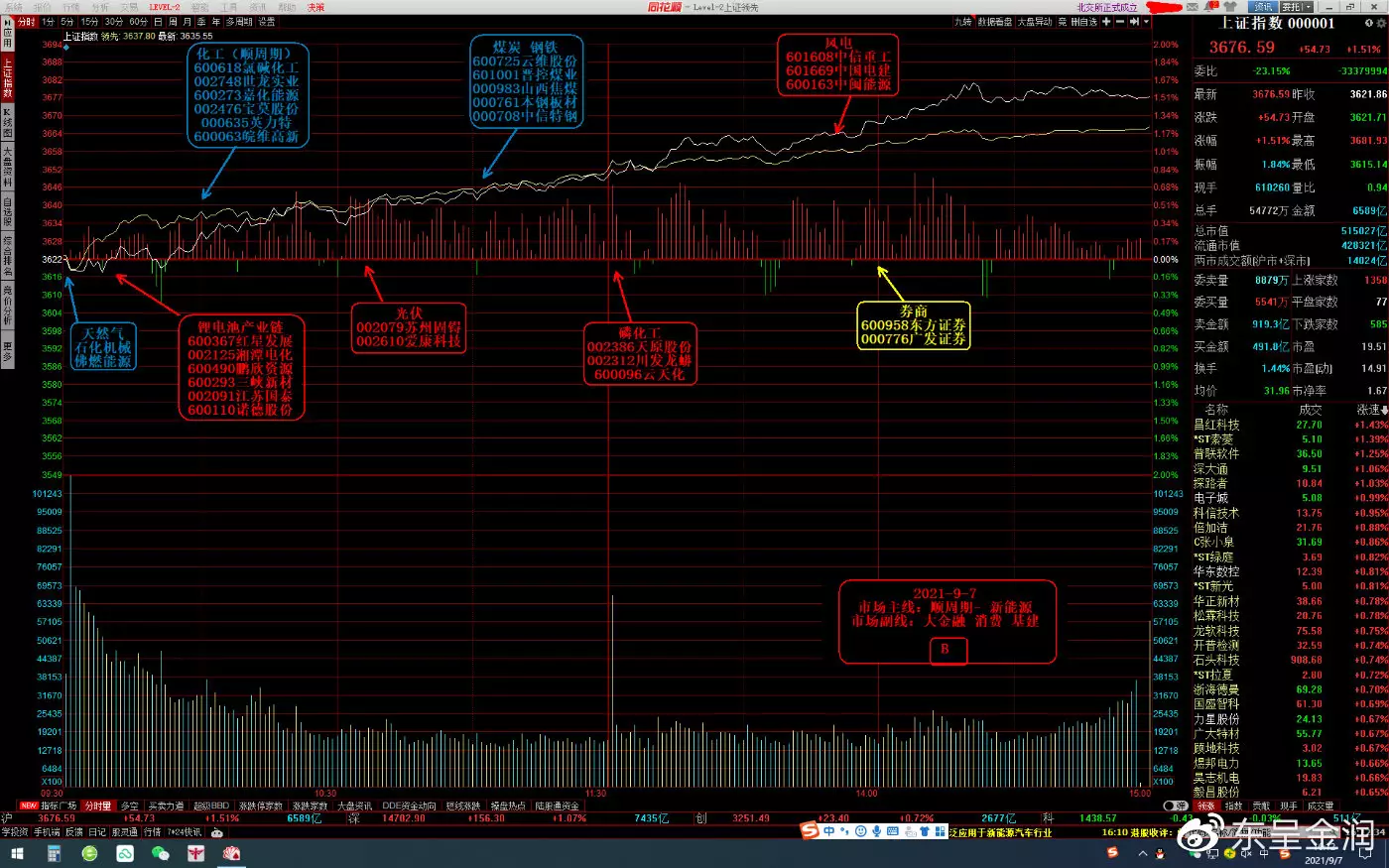Click the minus zoom-out chart icon
Screen dimensions: 1389x868
pos(1119,22)
